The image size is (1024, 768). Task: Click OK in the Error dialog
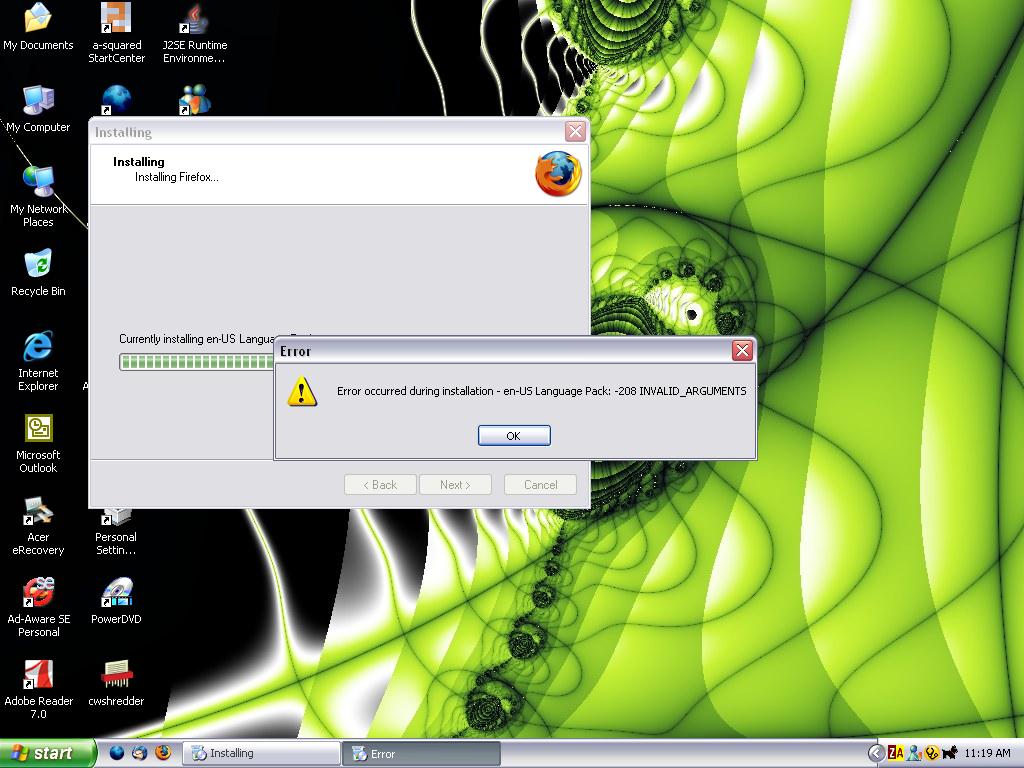(x=514, y=436)
